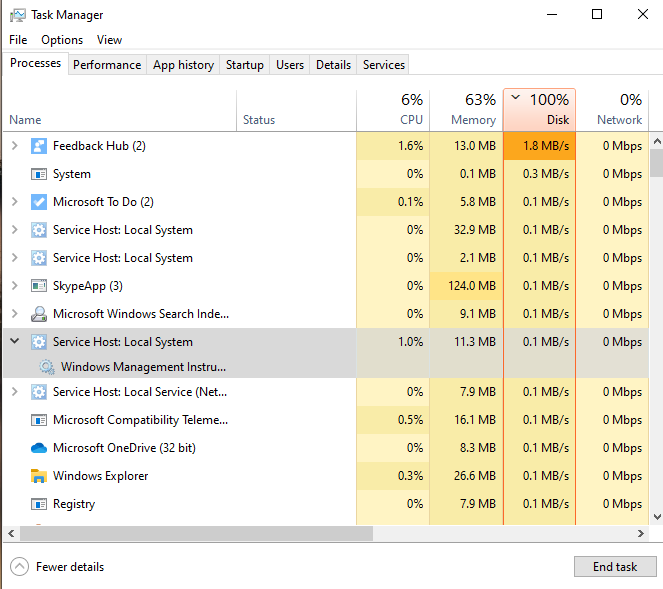Open the View menu
The image size is (663, 589).
point(110,40)
